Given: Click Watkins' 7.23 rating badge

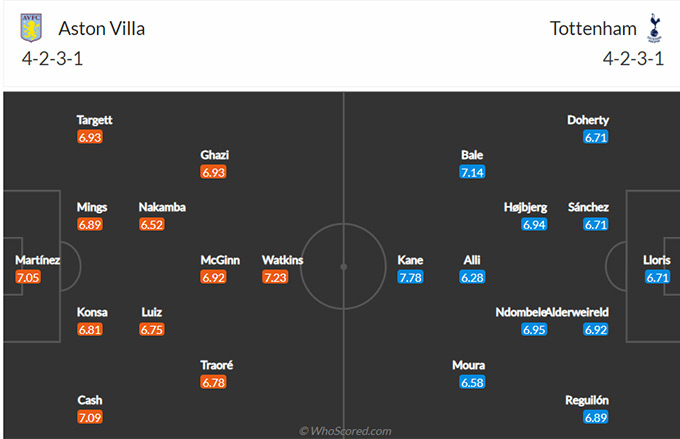Looking at the screenshot, I should click(276, 277).
